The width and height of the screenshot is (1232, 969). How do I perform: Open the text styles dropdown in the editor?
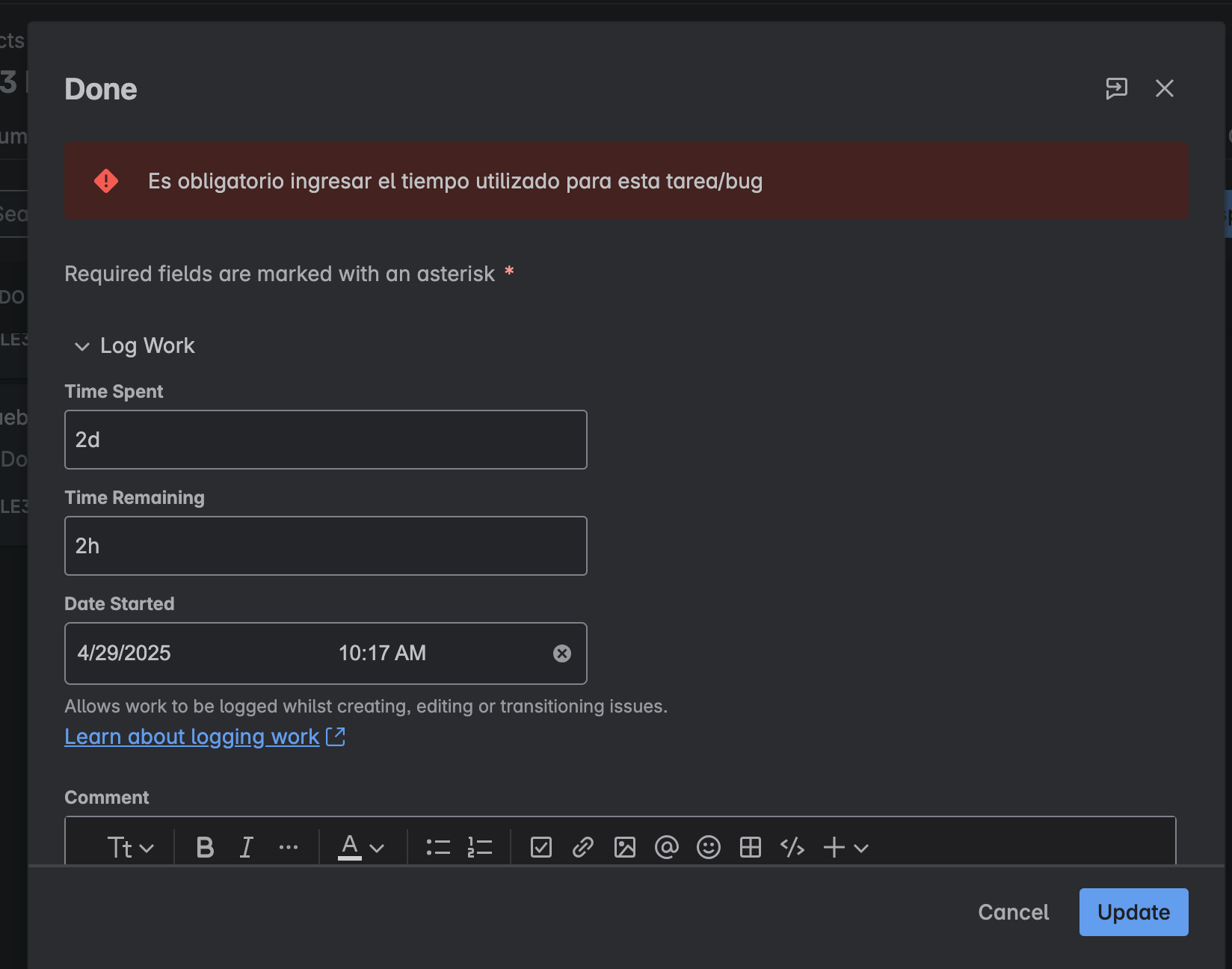point(129,847)
